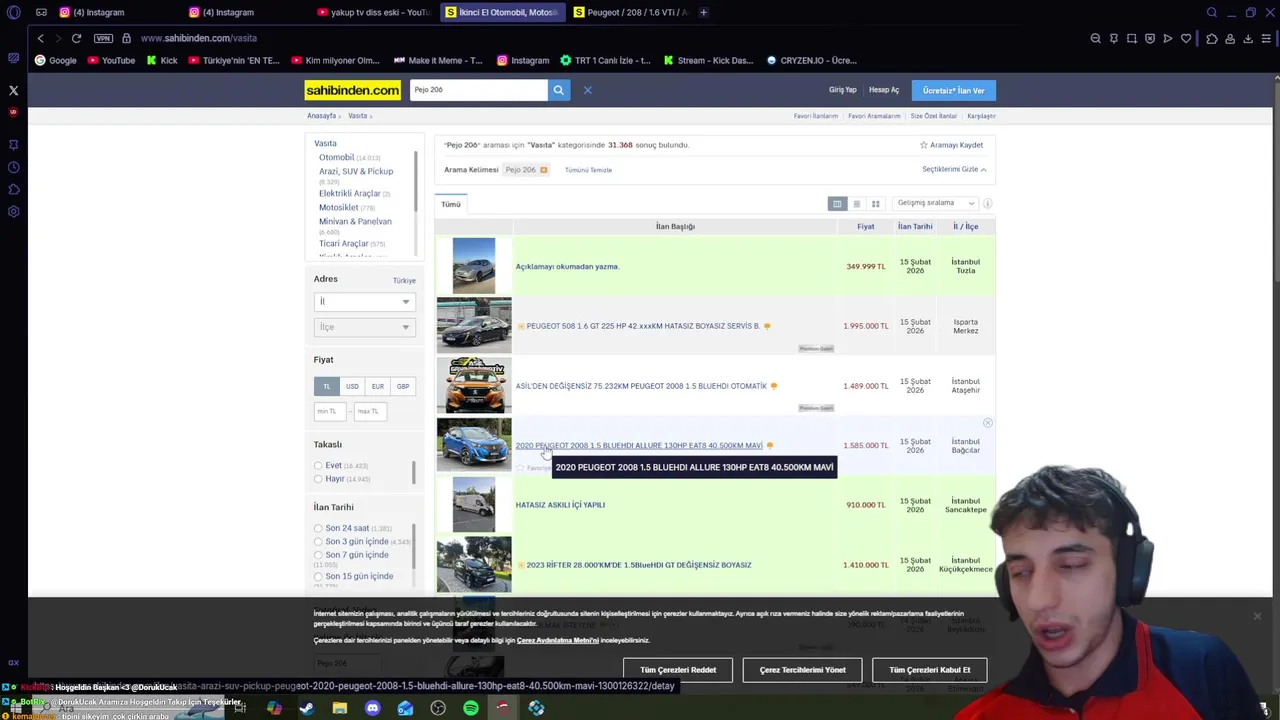The width and height of the screenshot is (1280, 720).
Task: Remove the Pejo 206 keyword tag
Action: click(x=543, y=170)
